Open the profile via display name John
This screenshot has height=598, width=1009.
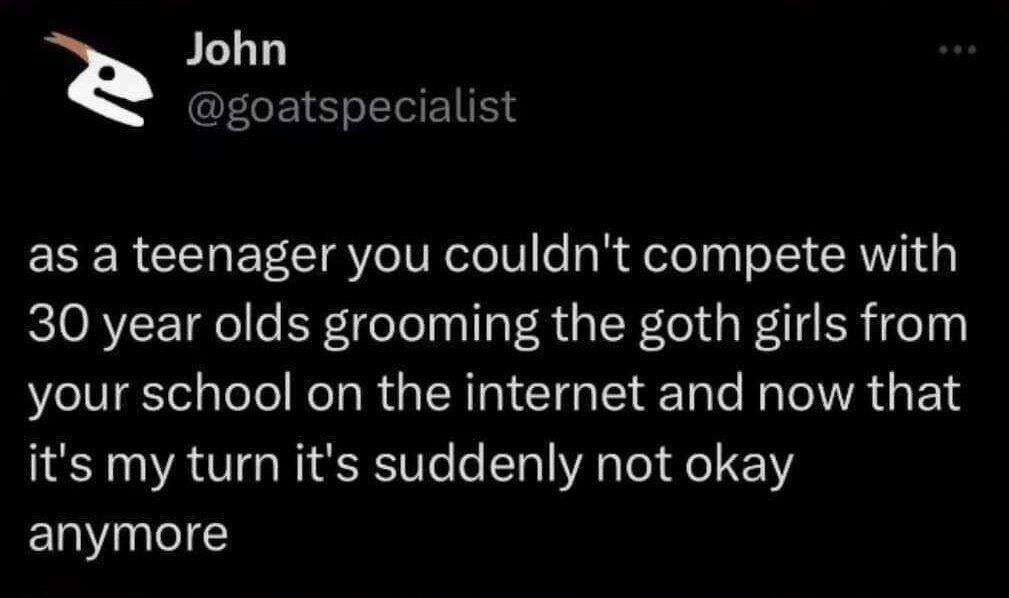click(237, 50)
